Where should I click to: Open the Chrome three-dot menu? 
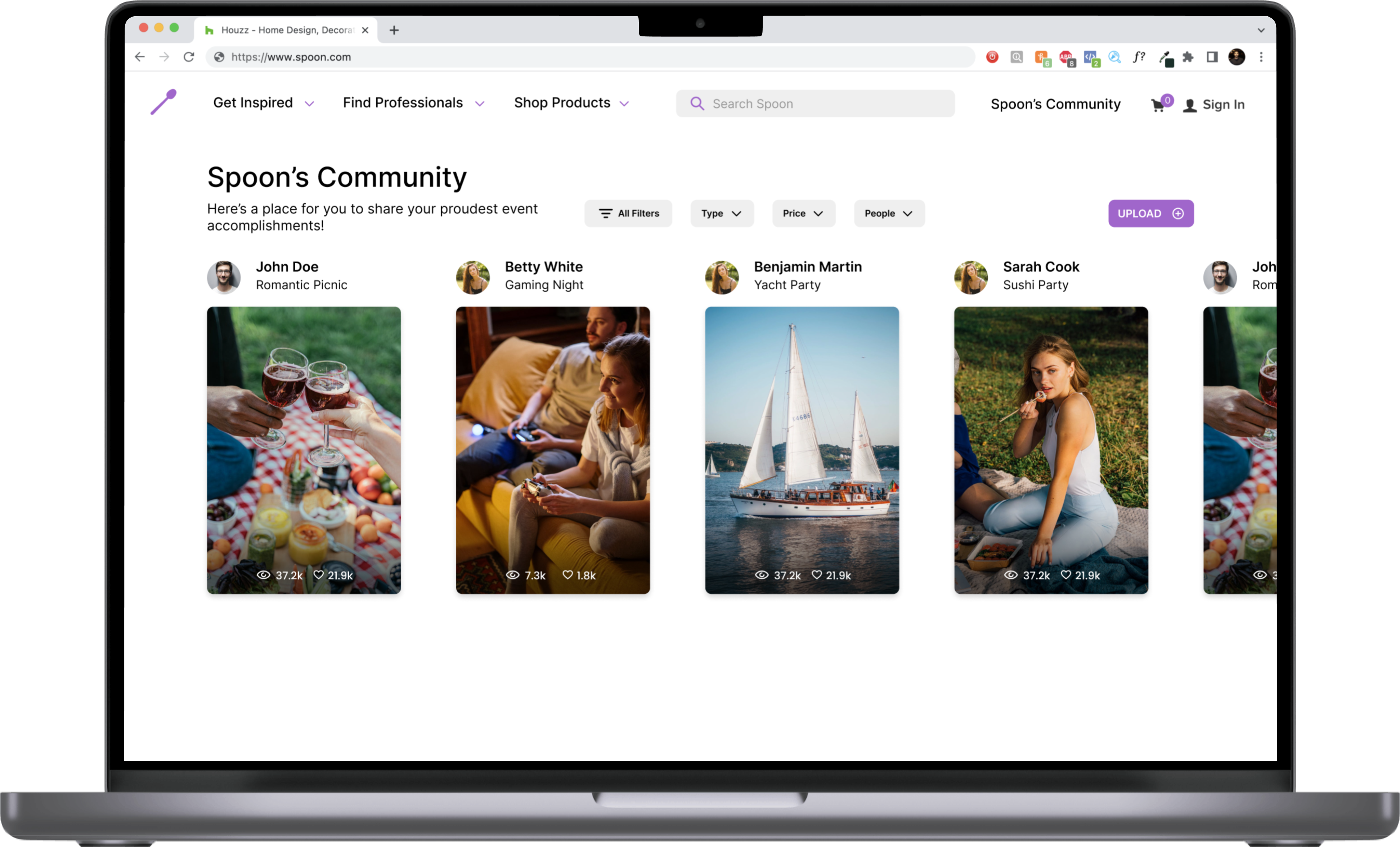pyautogui.click(x=1261, y=57)
